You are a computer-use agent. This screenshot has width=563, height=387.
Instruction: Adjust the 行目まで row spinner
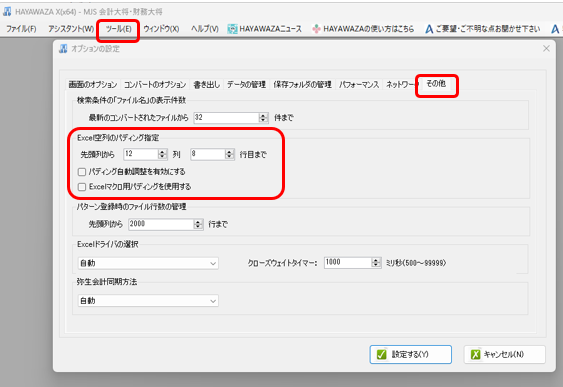point(229,154)
